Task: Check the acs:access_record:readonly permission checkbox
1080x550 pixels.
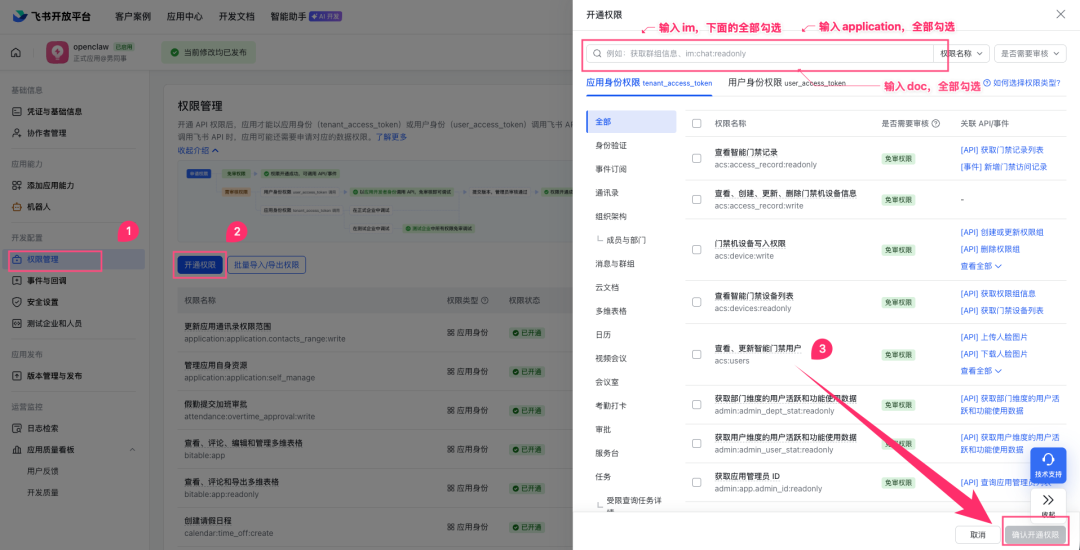Action: pyautogui.click(x=697, y=158)
